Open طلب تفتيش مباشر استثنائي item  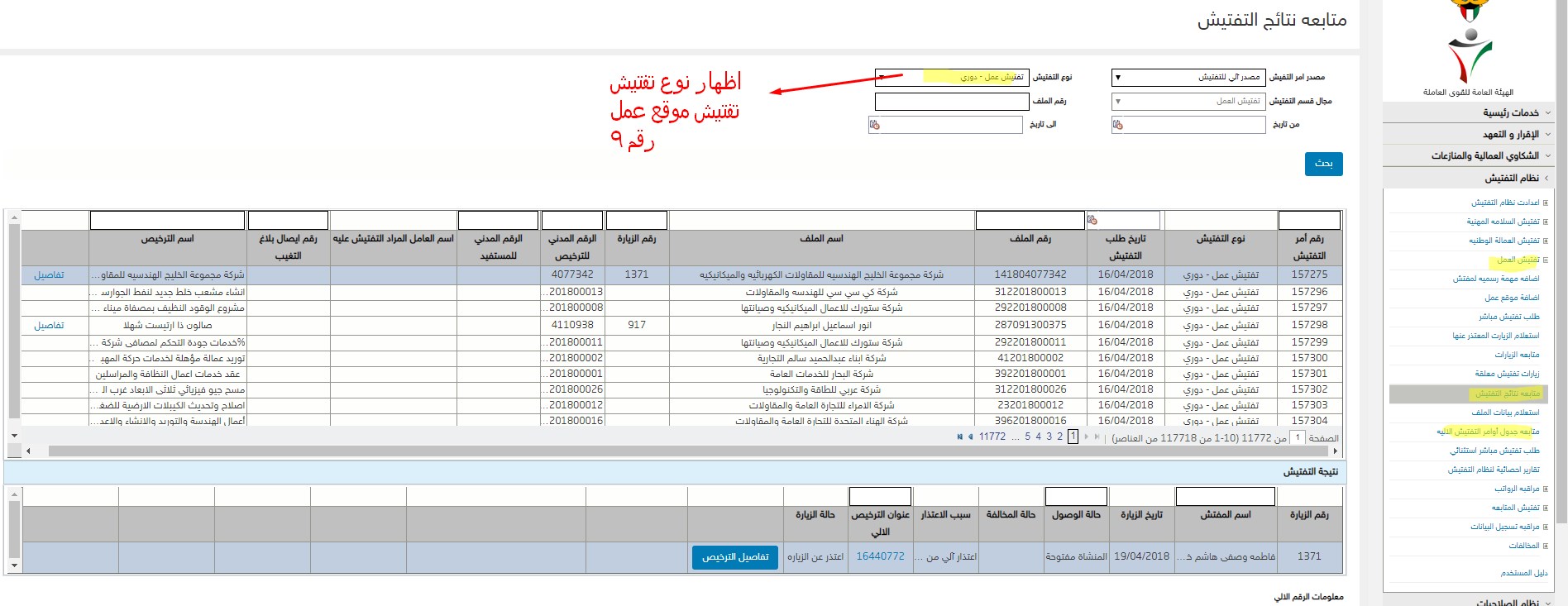coord(1494,451)
